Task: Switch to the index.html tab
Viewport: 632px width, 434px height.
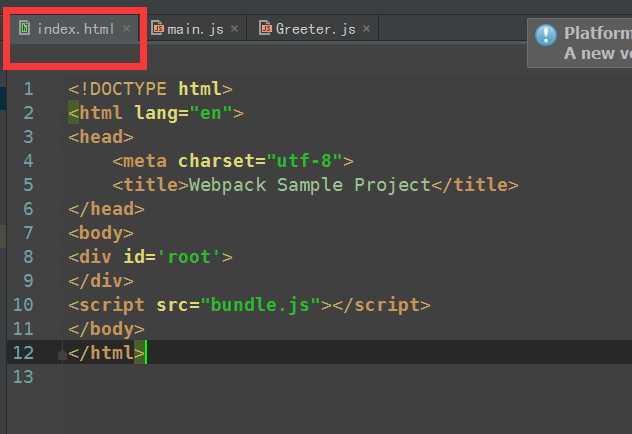Action: coord(75,29)
